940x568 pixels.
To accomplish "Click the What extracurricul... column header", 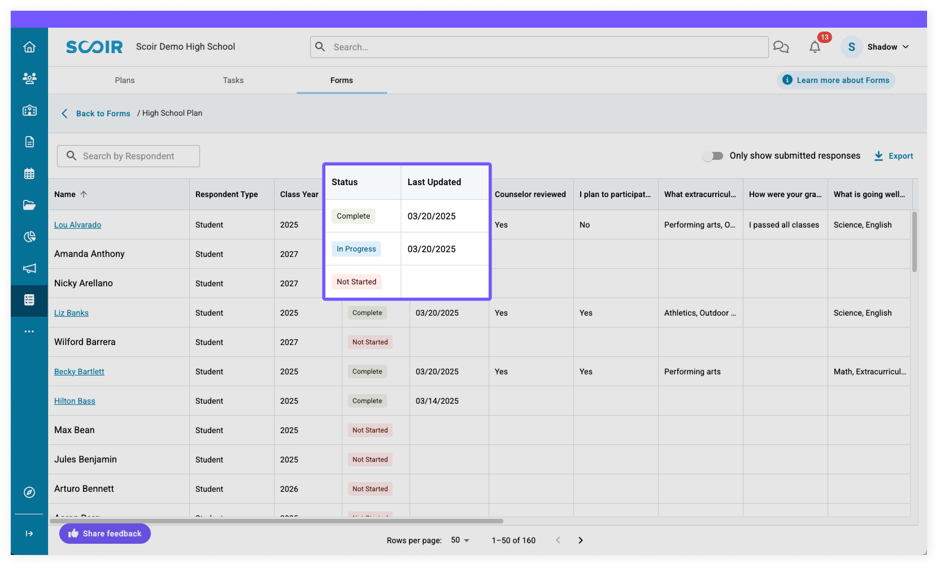I will (700, 194).
